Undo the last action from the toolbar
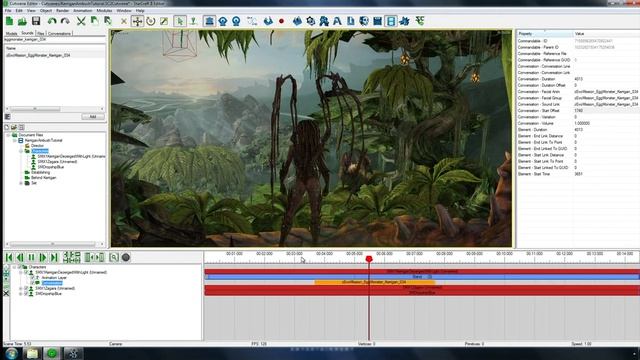Image resolution: width=640 pixels, height=360 pixels. point(52,21)
